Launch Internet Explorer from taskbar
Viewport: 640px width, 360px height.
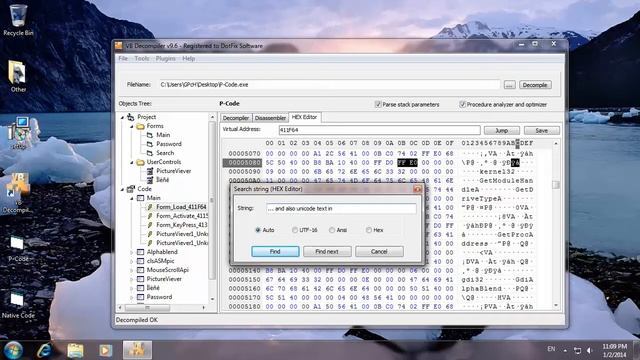point(44,350)
